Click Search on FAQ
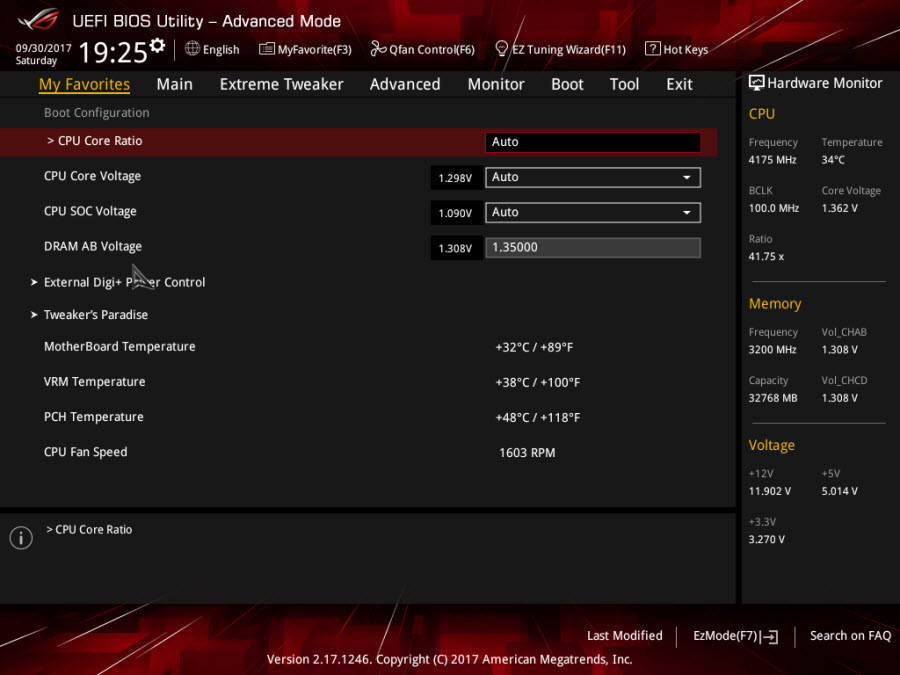The height and width of the screenshot is (675, 900). coord(850,635)
